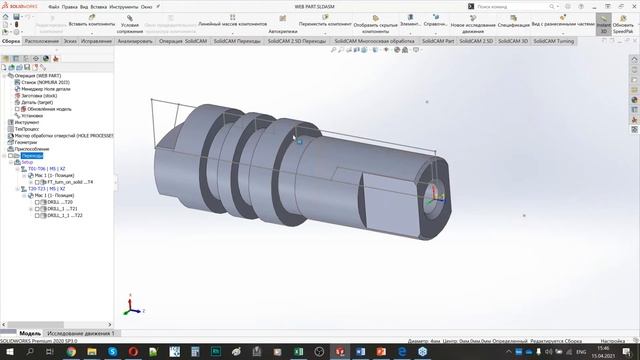640x360 pixels.
Task: Click Zoom to Fit magnifier in view toolbar
Action: [x=333, y=50]
